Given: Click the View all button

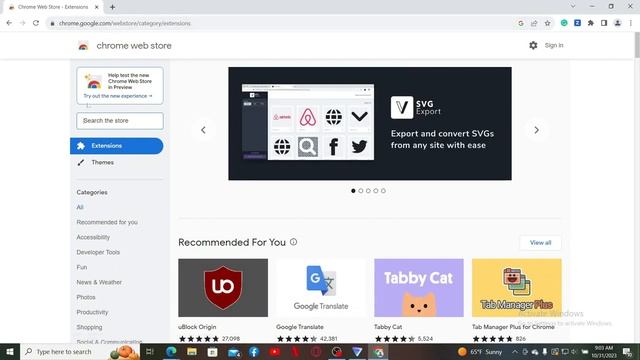Looking at the screenshot, I should (540, 242).
